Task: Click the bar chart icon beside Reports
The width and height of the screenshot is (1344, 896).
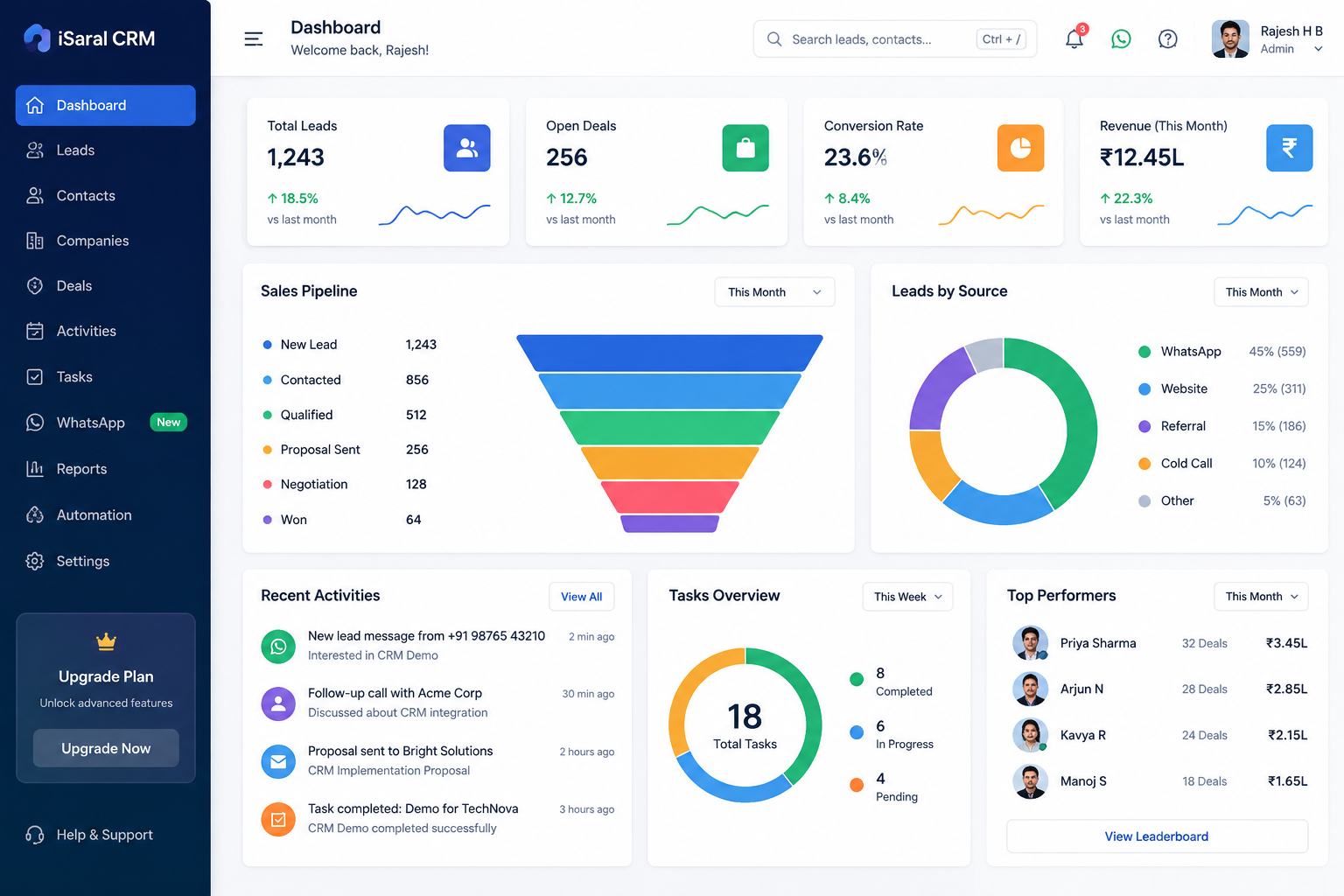Action: point(35,468)
